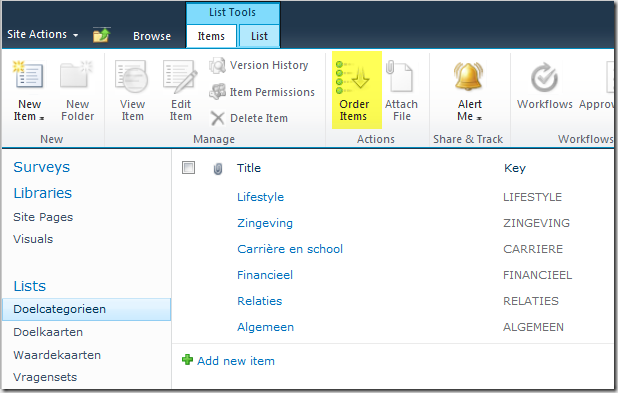Open the Site Actions dropdown menu
This screenshot has height=393, width=618.
43,34
